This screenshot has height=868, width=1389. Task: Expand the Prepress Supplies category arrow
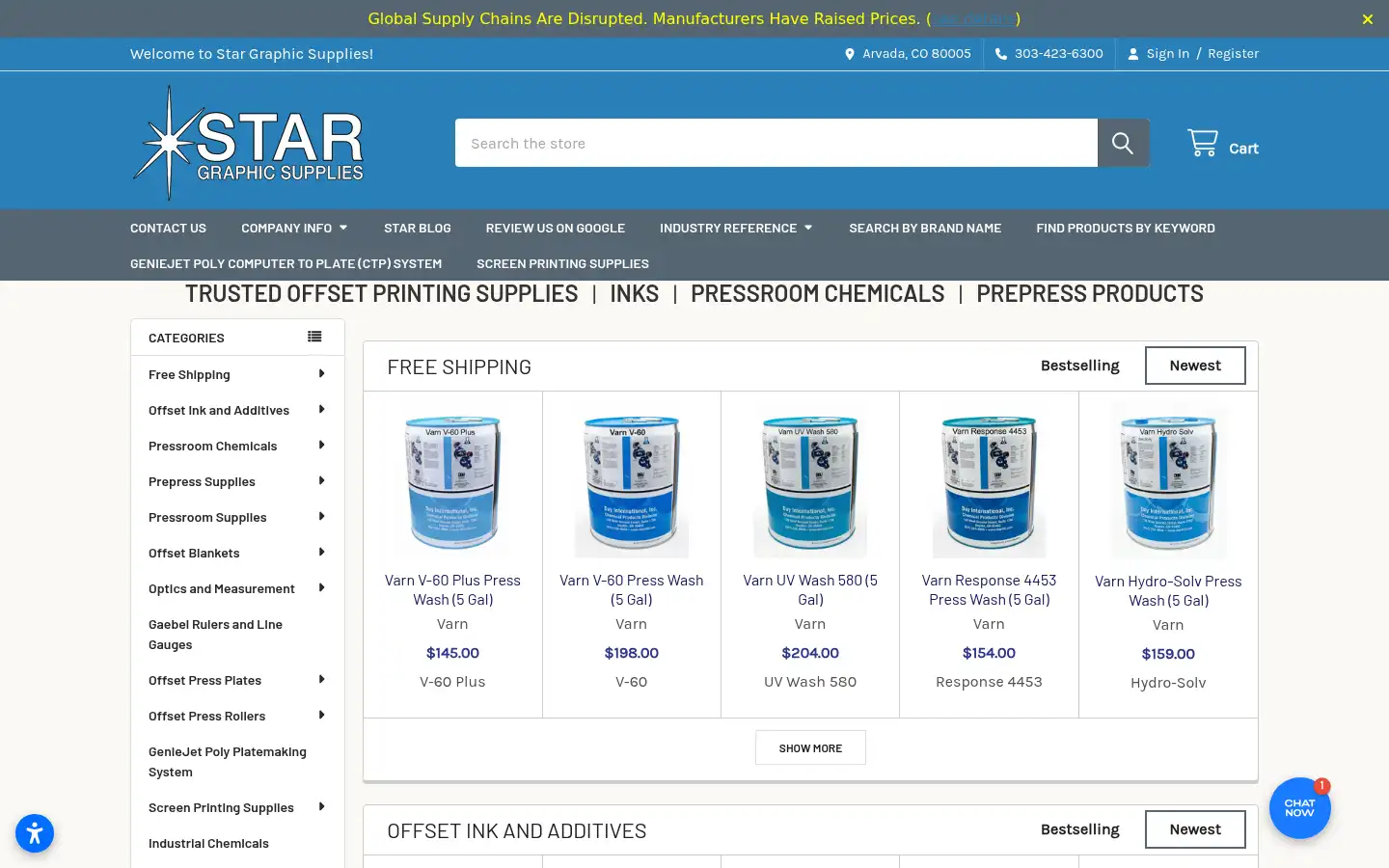pyautogui.click(x=321, y=481)
